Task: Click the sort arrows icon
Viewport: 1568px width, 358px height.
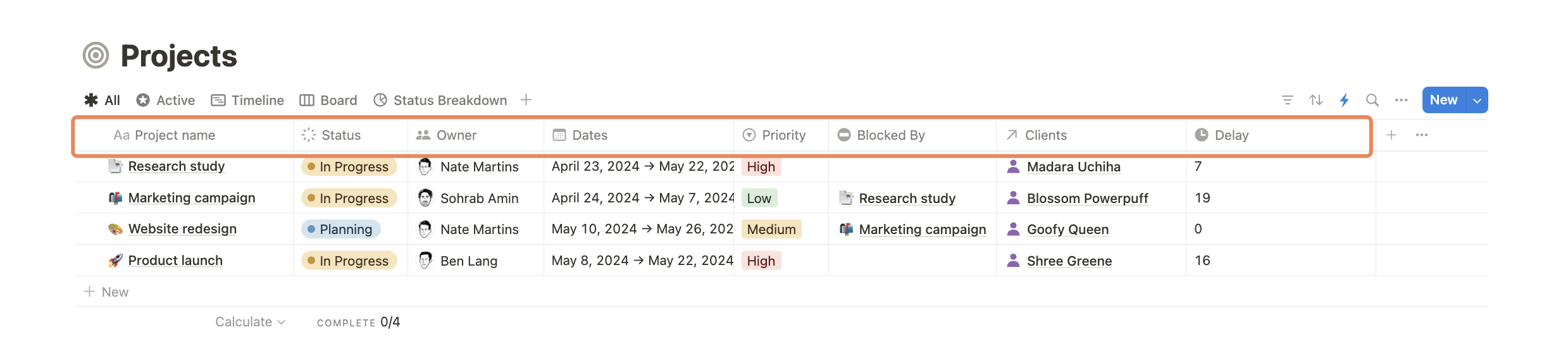Action: 1316,100
